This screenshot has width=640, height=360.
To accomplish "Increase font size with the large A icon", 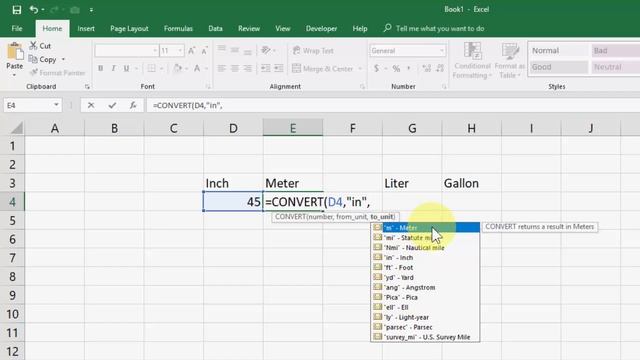I will tap(191, 51).
